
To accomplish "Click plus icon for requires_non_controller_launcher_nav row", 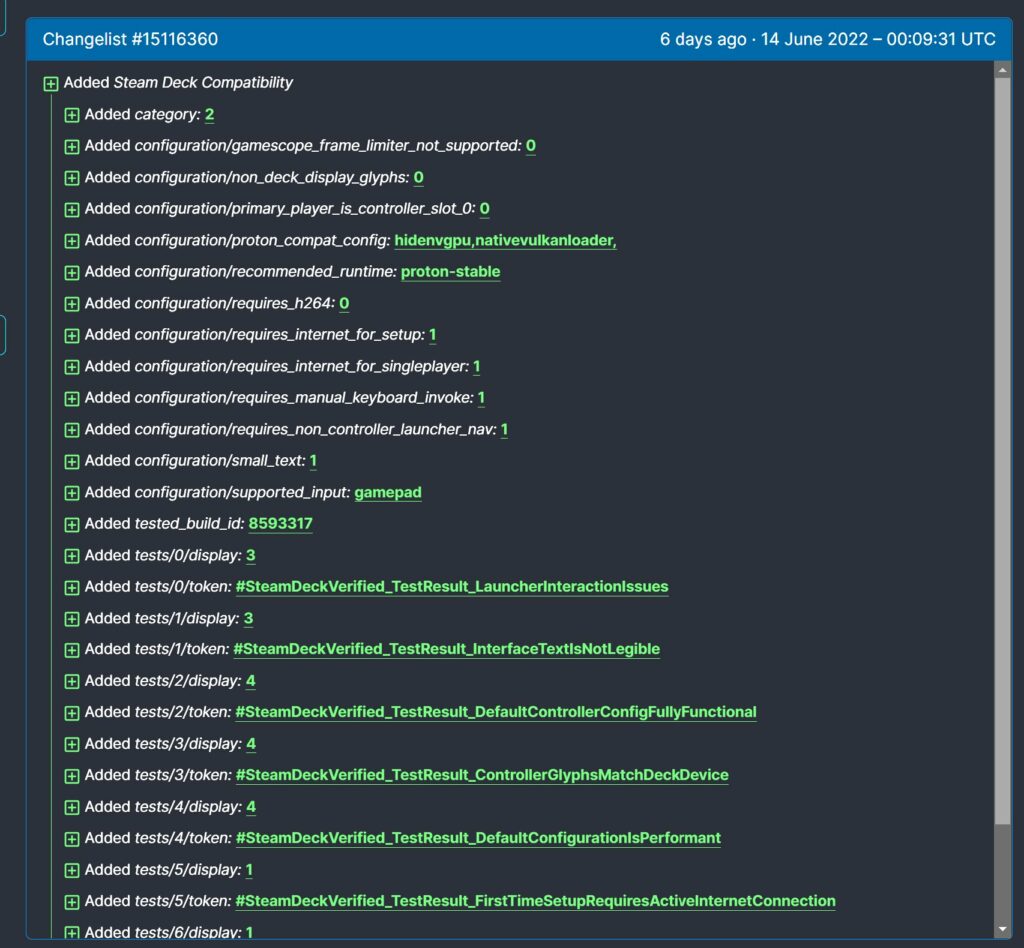I will (72, 430).
